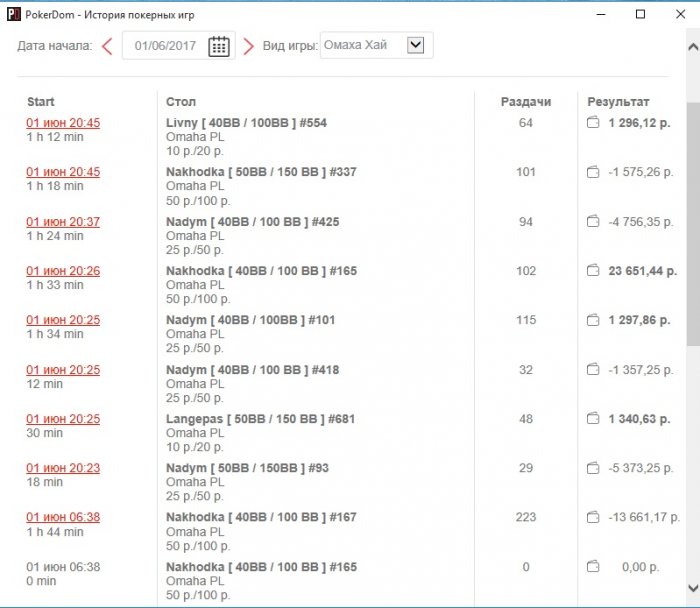Click the date field 01/06/2017
The height and width of the screenshot is (608, 700).
[166, 46]
